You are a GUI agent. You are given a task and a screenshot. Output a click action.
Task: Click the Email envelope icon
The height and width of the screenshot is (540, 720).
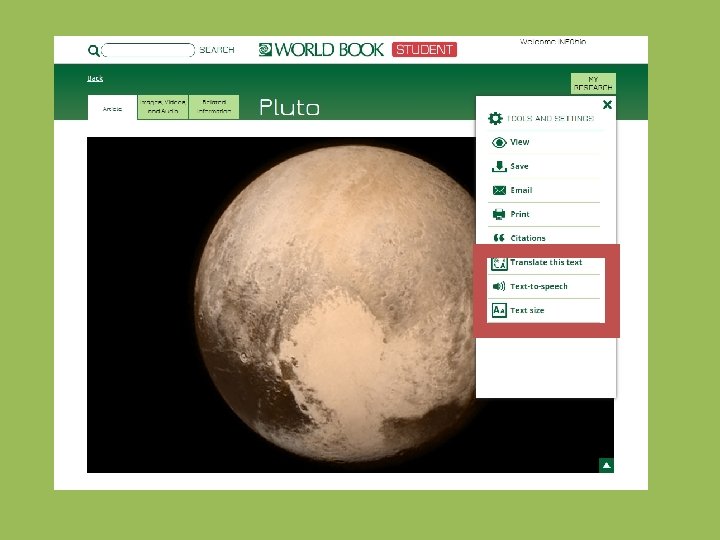(499, 190)
